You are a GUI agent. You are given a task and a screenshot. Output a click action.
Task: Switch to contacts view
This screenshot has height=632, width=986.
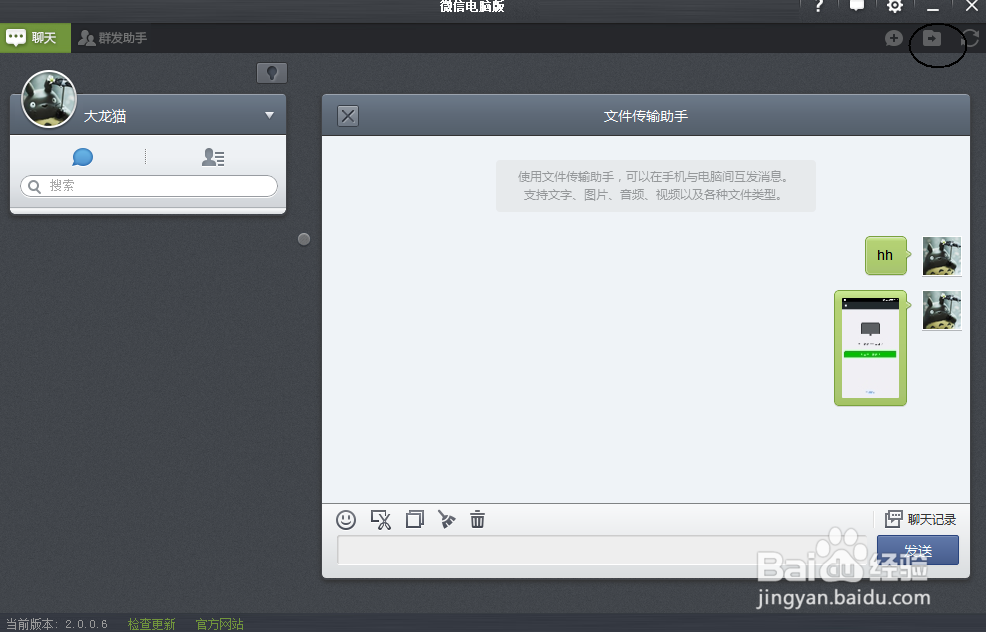[x=213, y=157]
